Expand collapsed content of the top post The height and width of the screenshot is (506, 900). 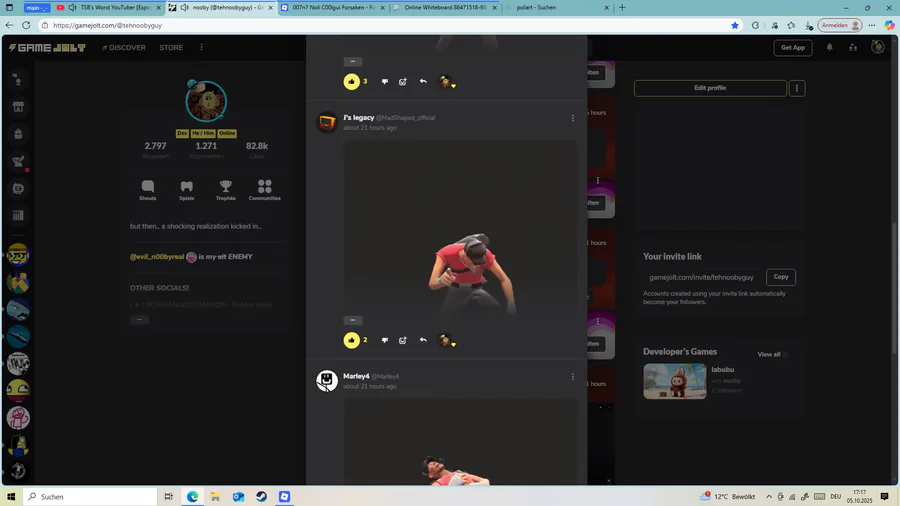[x=352, y=61]
